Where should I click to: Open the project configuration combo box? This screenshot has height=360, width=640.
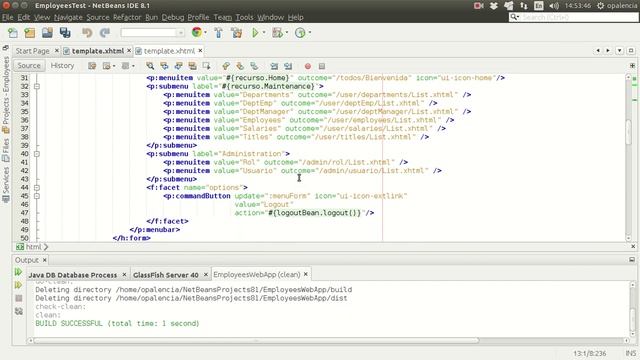coord(153,33)
